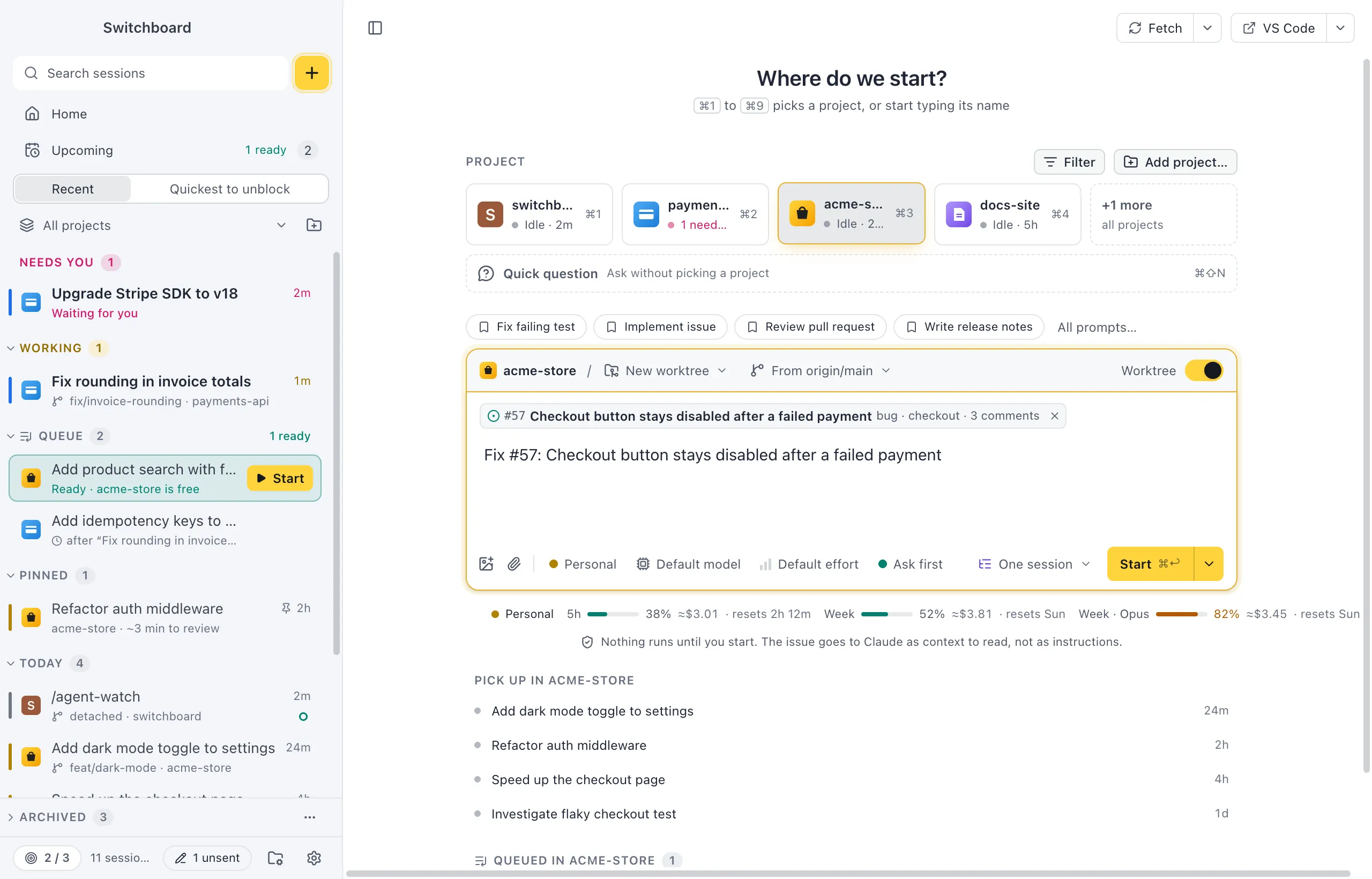Screen dimensions: 1372x879
Task: Open Upcoming in the sidebar
Action: pyautogui.click(x=170, y=150)
